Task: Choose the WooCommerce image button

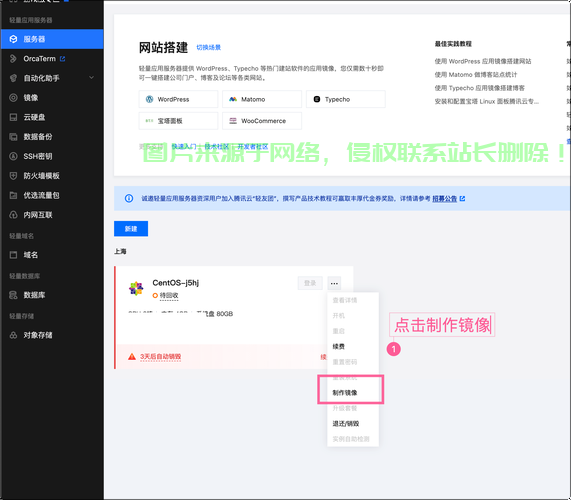Action: (262, 121)
